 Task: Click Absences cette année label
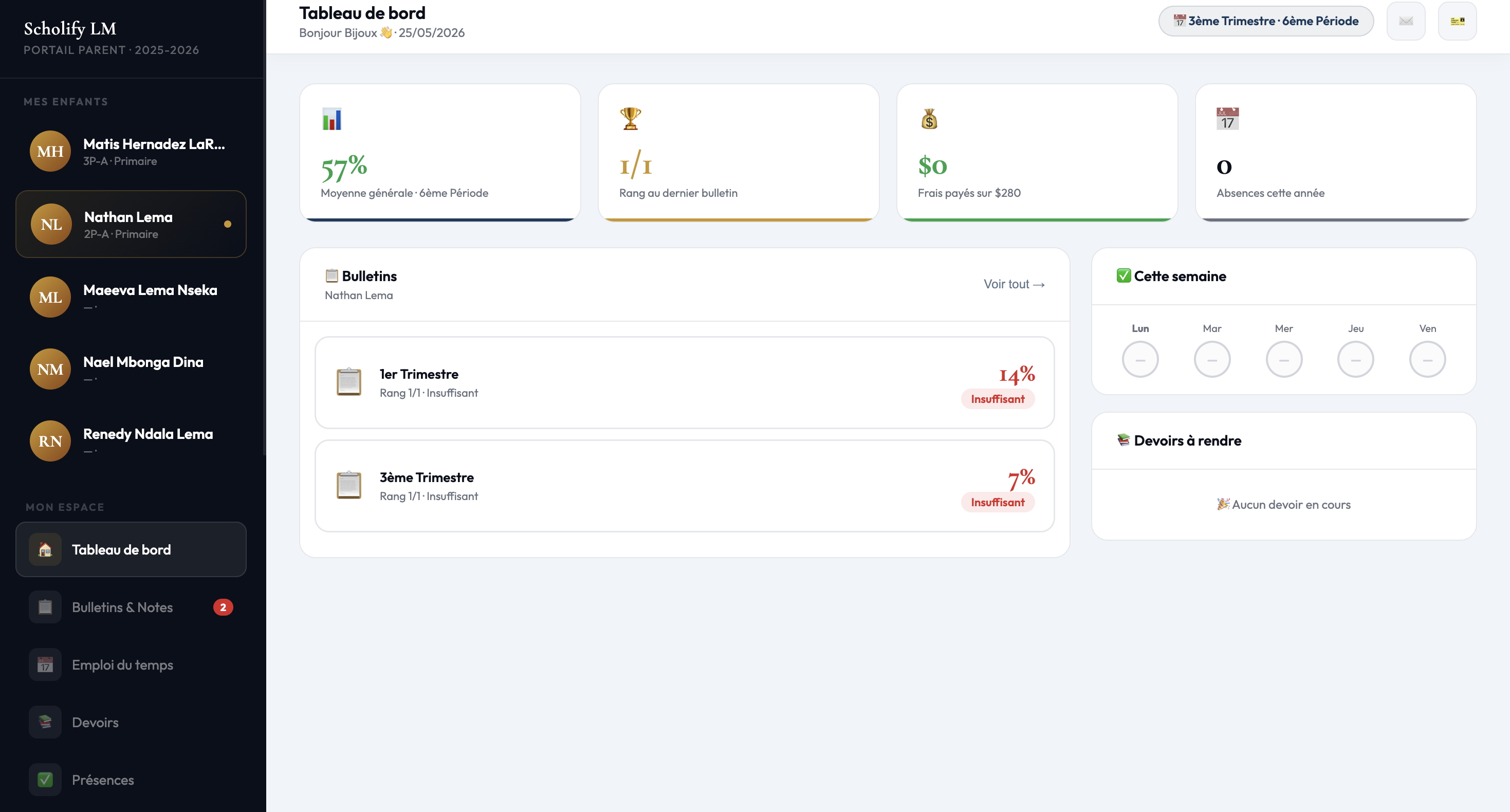coord(1270,193)
